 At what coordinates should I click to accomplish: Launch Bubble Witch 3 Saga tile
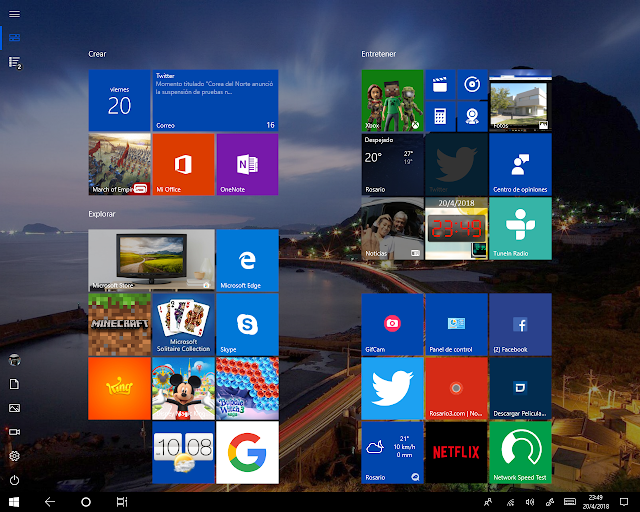247,388
